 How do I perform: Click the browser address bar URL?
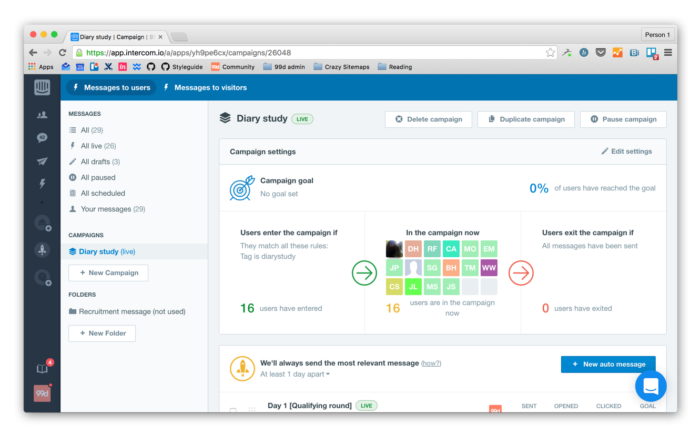tap(300, 52)
